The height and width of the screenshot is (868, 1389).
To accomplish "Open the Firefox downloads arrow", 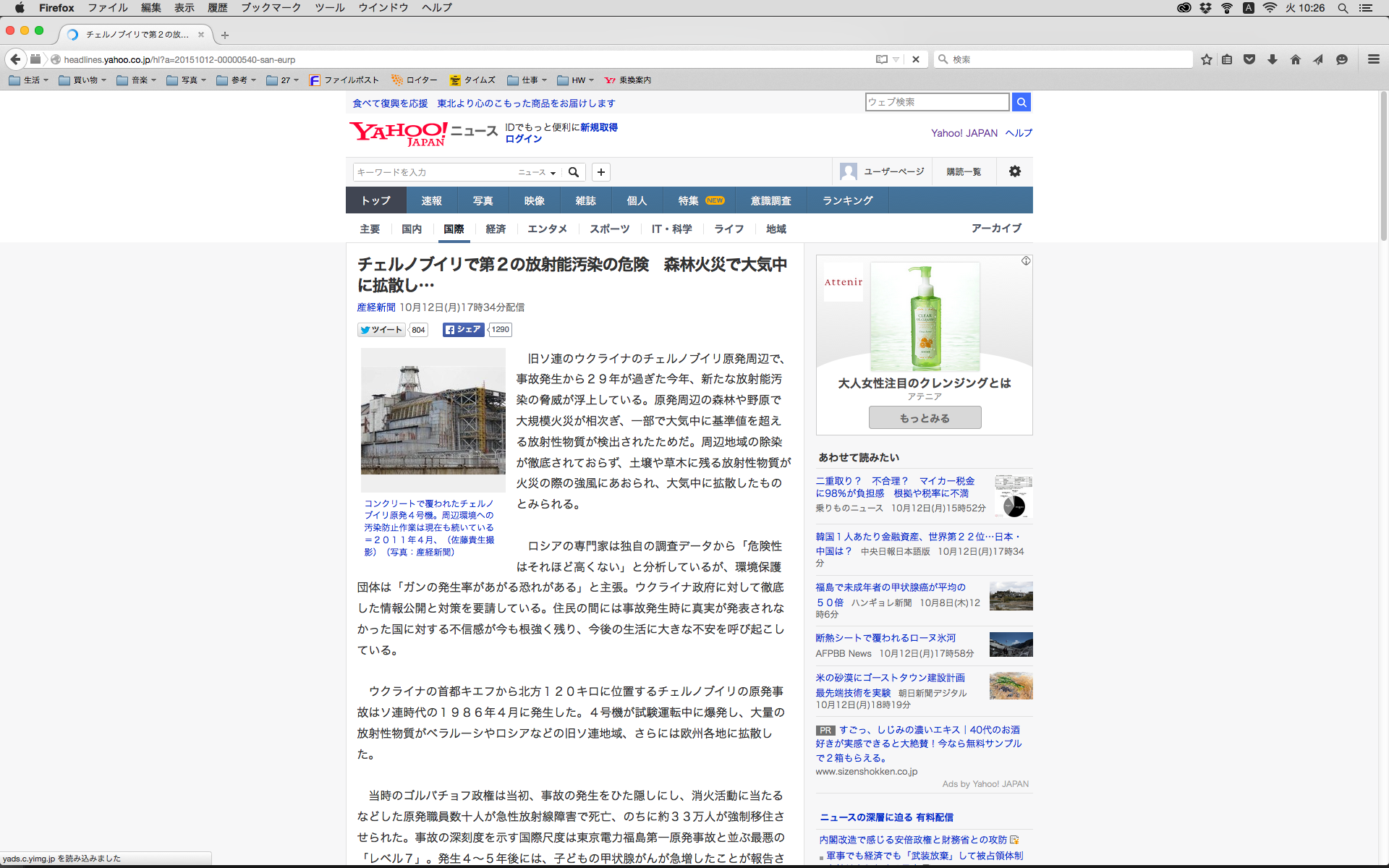I will 1272,59.
